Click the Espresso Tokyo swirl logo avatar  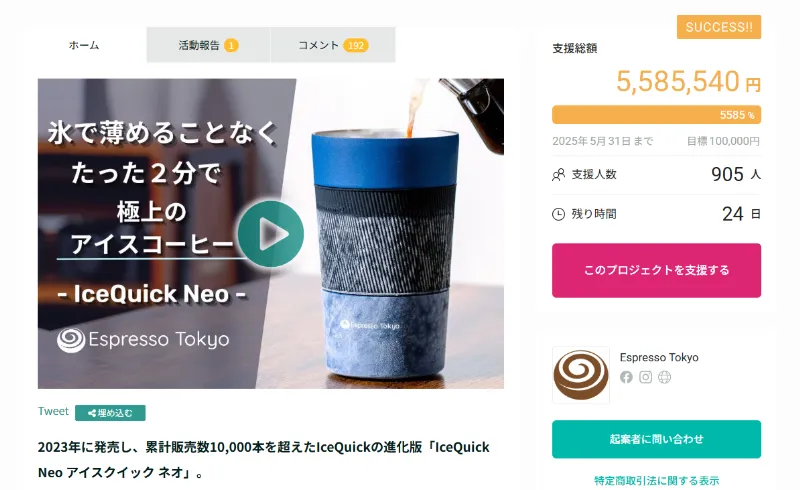tap(581, 375)
